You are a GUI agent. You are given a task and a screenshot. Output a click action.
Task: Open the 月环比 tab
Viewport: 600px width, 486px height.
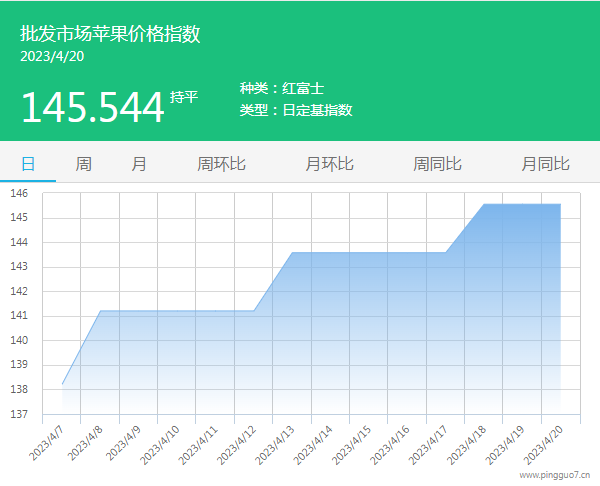click(329, 164)
